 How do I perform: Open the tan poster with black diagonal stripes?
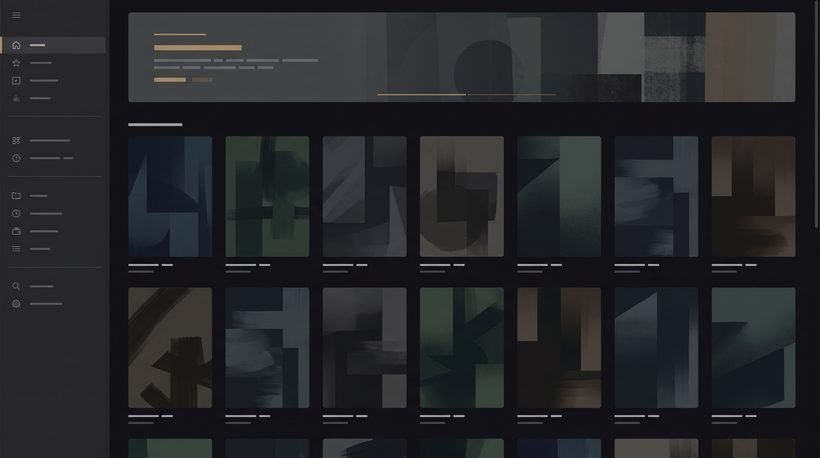pos(170,348)
